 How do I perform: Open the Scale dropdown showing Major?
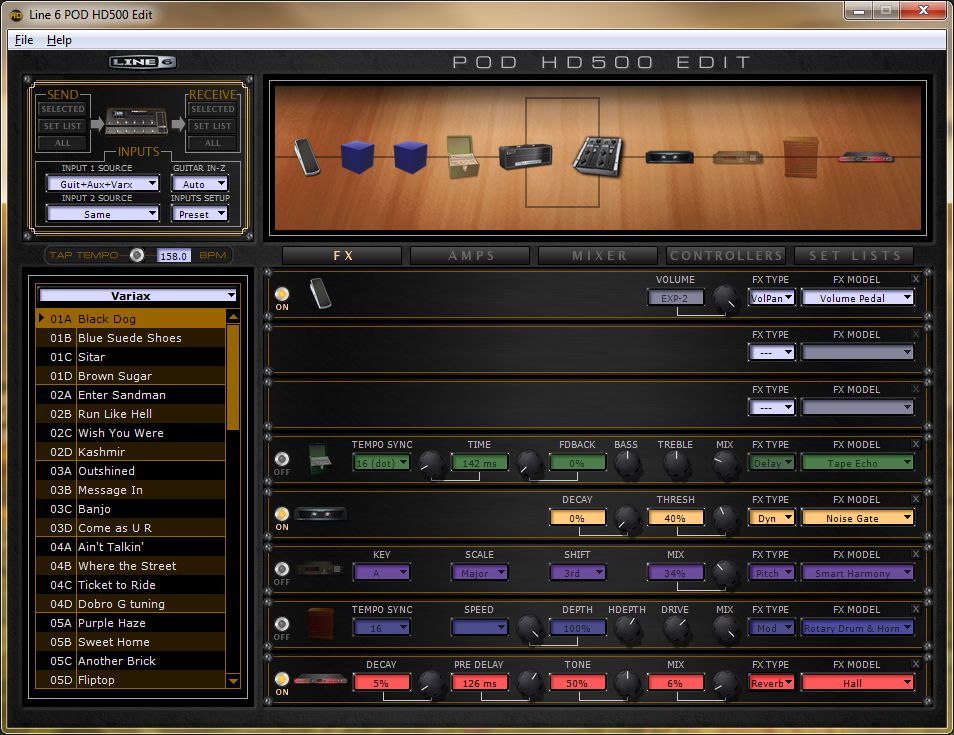[479, 573]
